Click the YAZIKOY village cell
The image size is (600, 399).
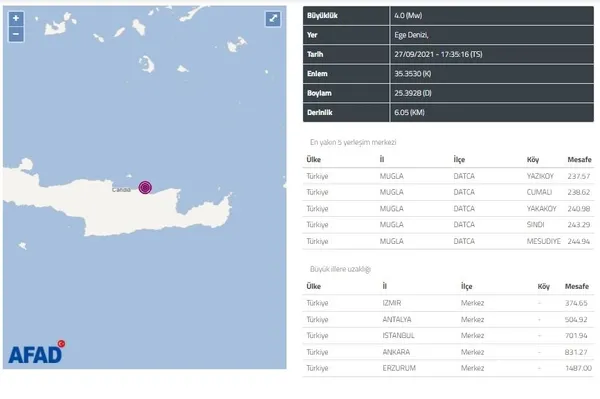click(540, 176)
